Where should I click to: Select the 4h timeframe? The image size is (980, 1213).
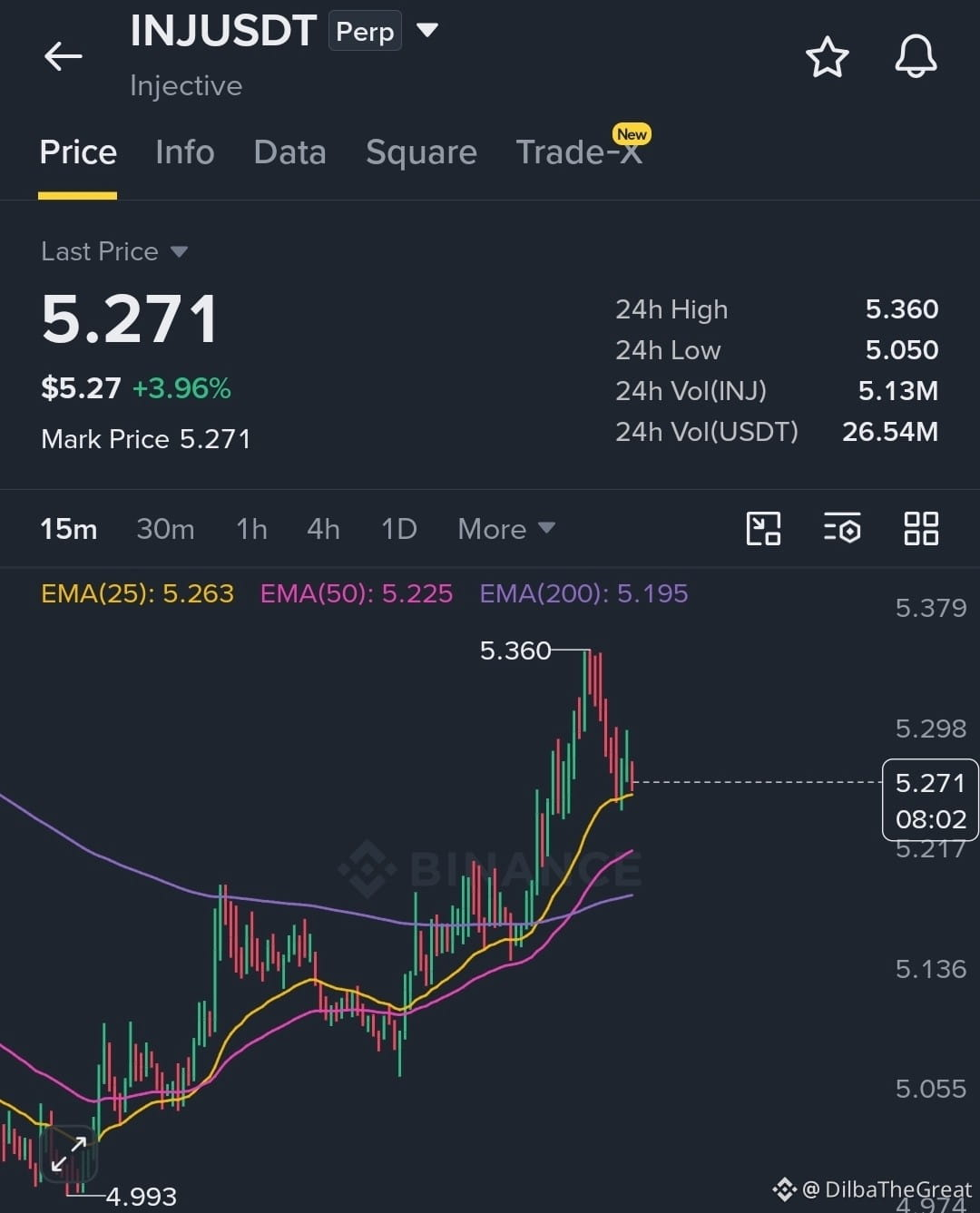323,528
